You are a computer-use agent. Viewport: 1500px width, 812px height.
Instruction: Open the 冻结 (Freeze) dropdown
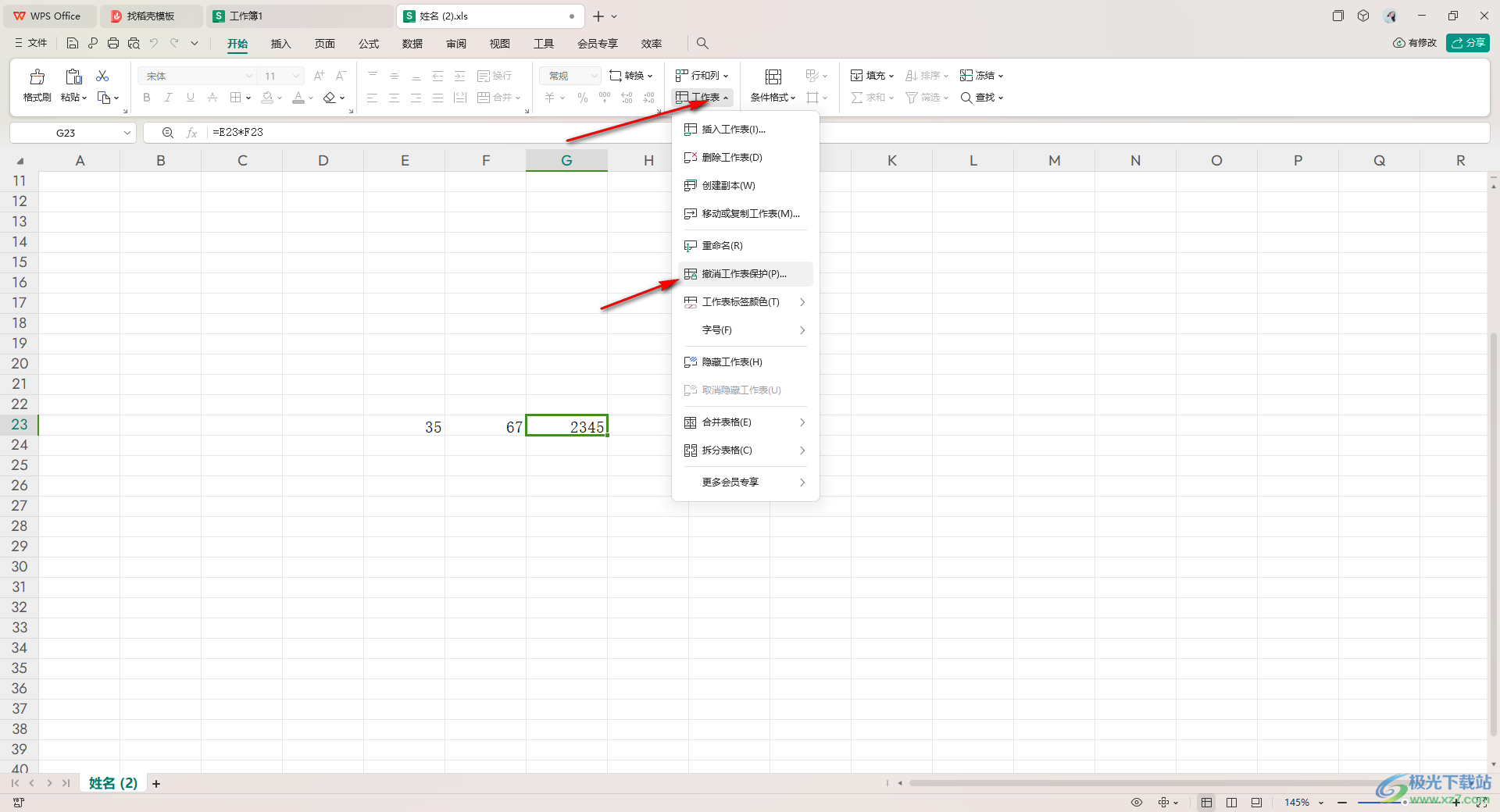pyautogui.click(x=981, y=76)
